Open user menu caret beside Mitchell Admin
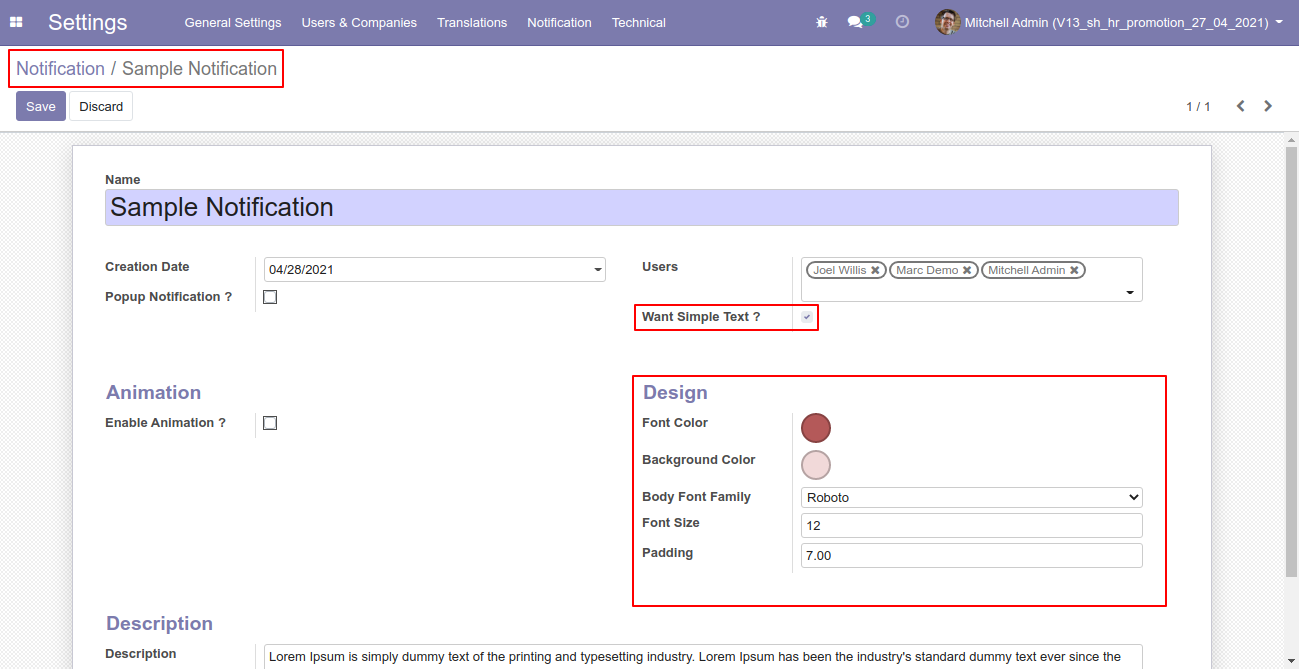The image size is (1299, 669). [x=1279, y=21]
